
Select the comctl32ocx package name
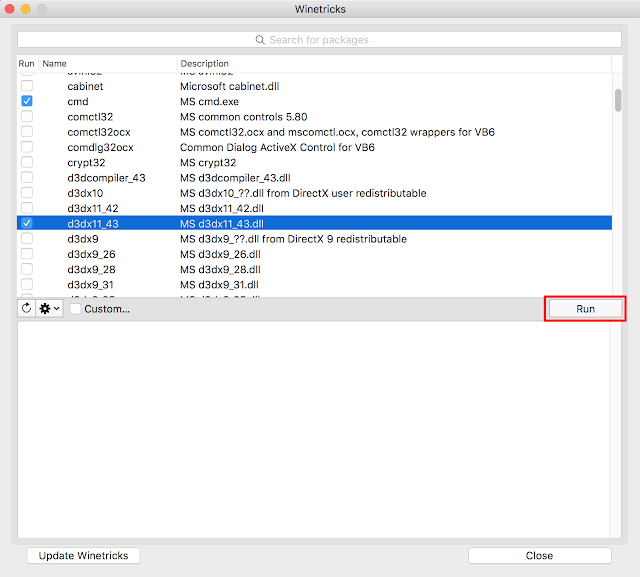pos(99,132)
